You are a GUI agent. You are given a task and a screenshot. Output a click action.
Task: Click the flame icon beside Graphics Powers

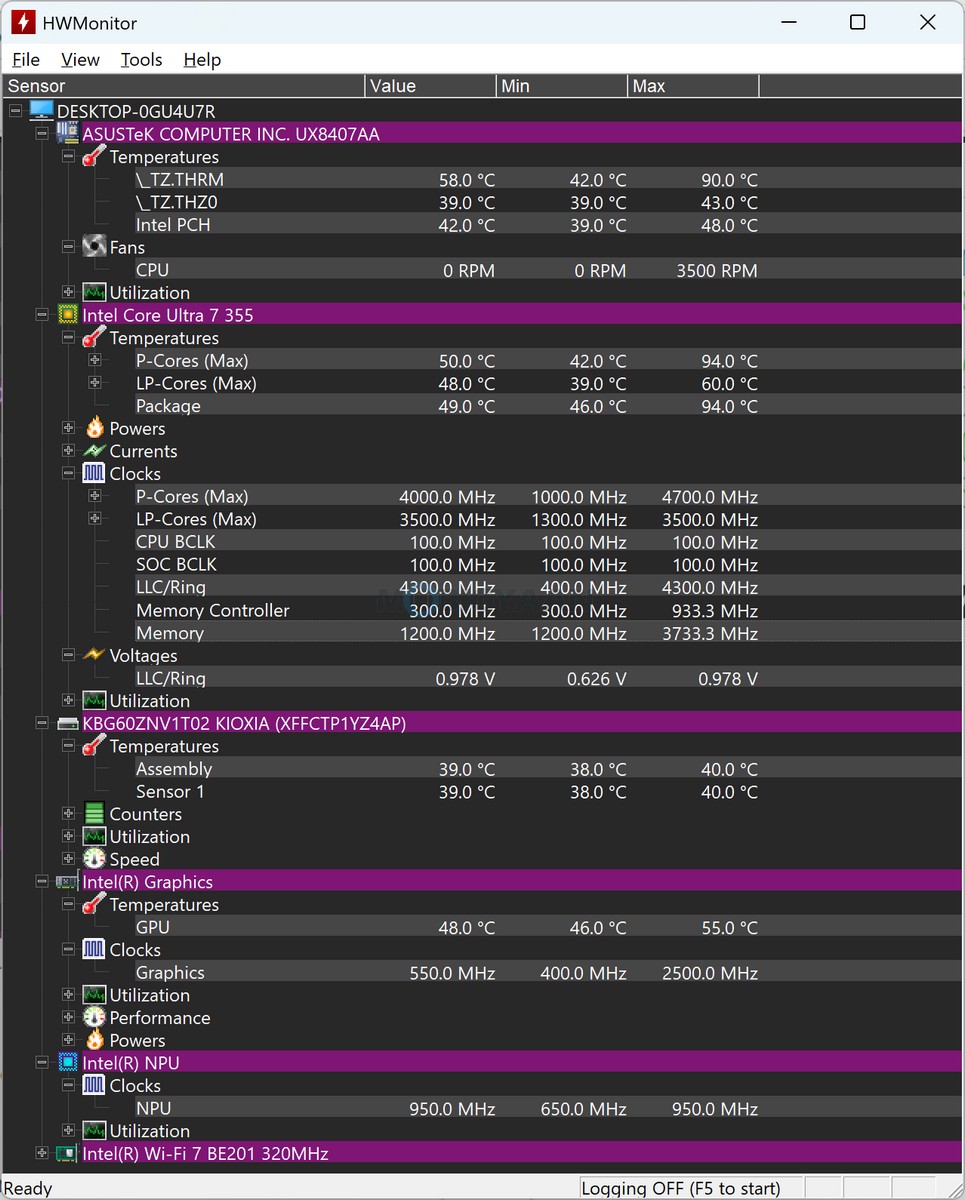pos(94,1040)
